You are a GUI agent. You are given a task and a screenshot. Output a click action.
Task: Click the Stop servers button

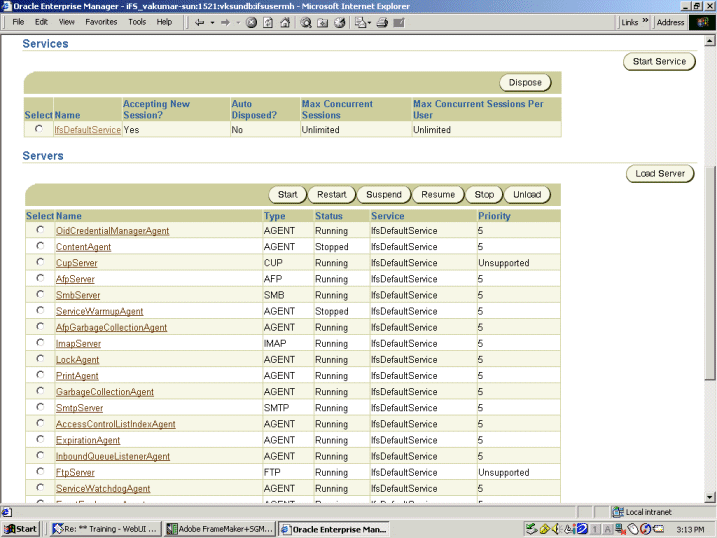click(x=484, y=195)
